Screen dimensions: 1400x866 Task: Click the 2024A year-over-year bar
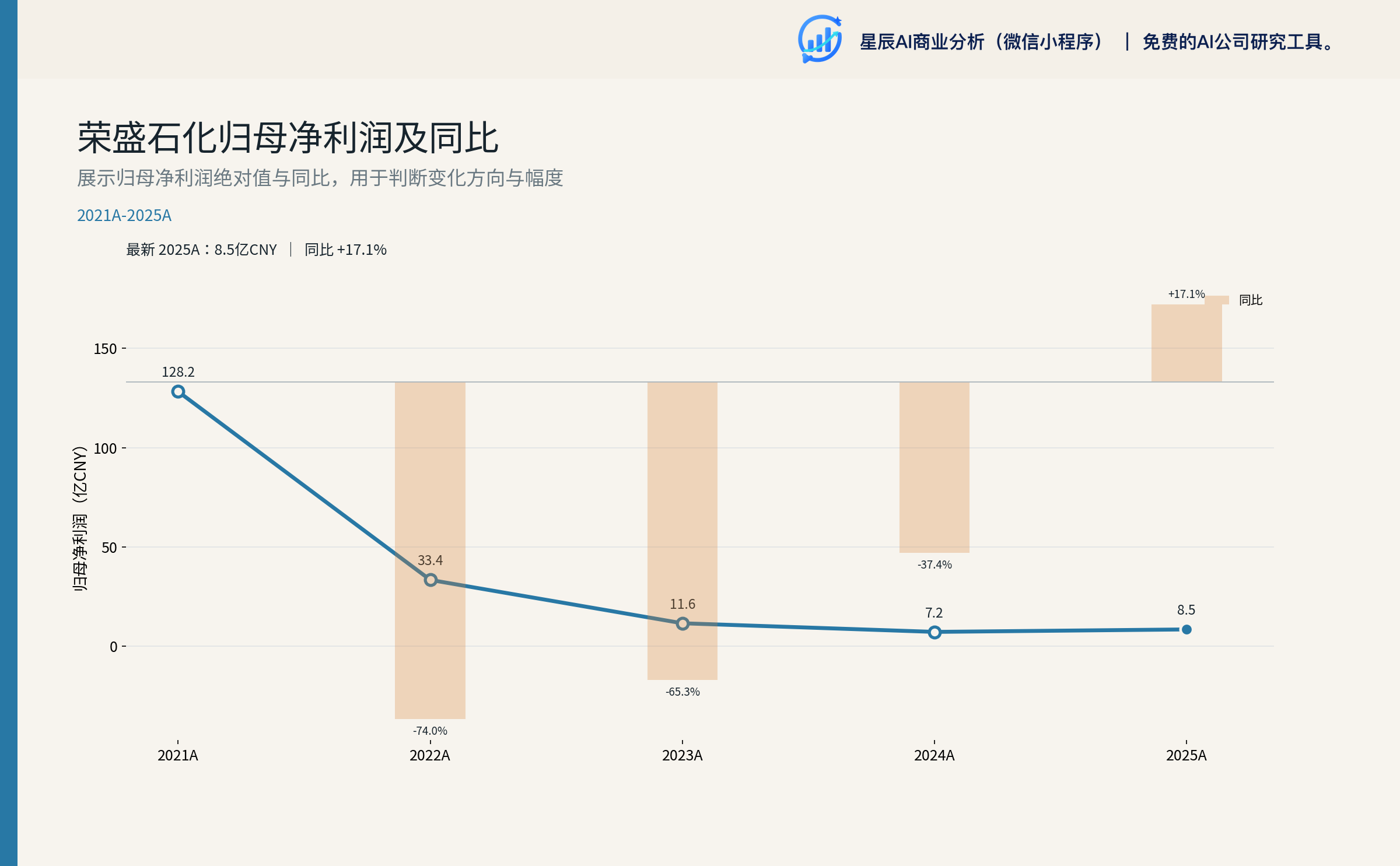click(x=935, y=467)
